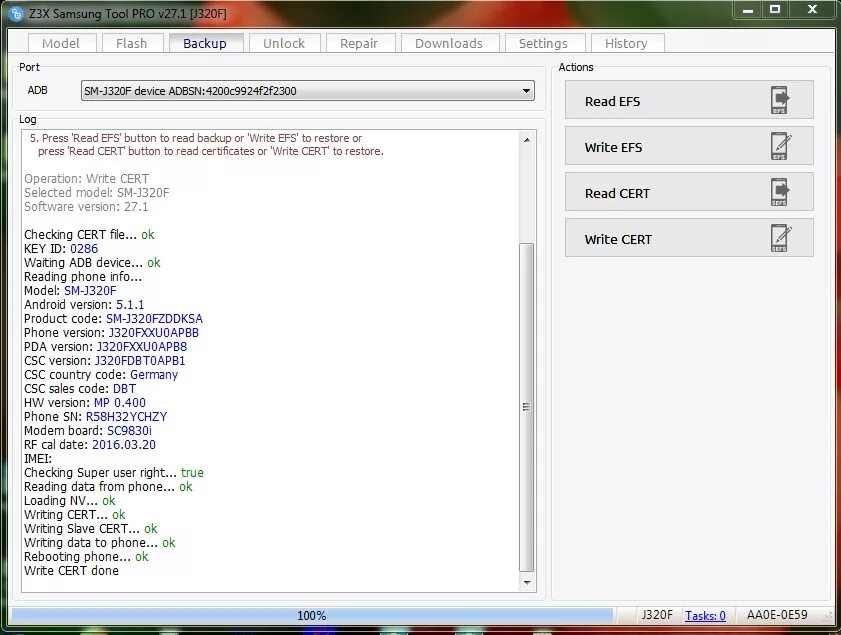Click CSC version J320FDBT0APB1 text
The width and height of the screenshot is (841, 635).
pyautogui.click(x=140, y=361)
